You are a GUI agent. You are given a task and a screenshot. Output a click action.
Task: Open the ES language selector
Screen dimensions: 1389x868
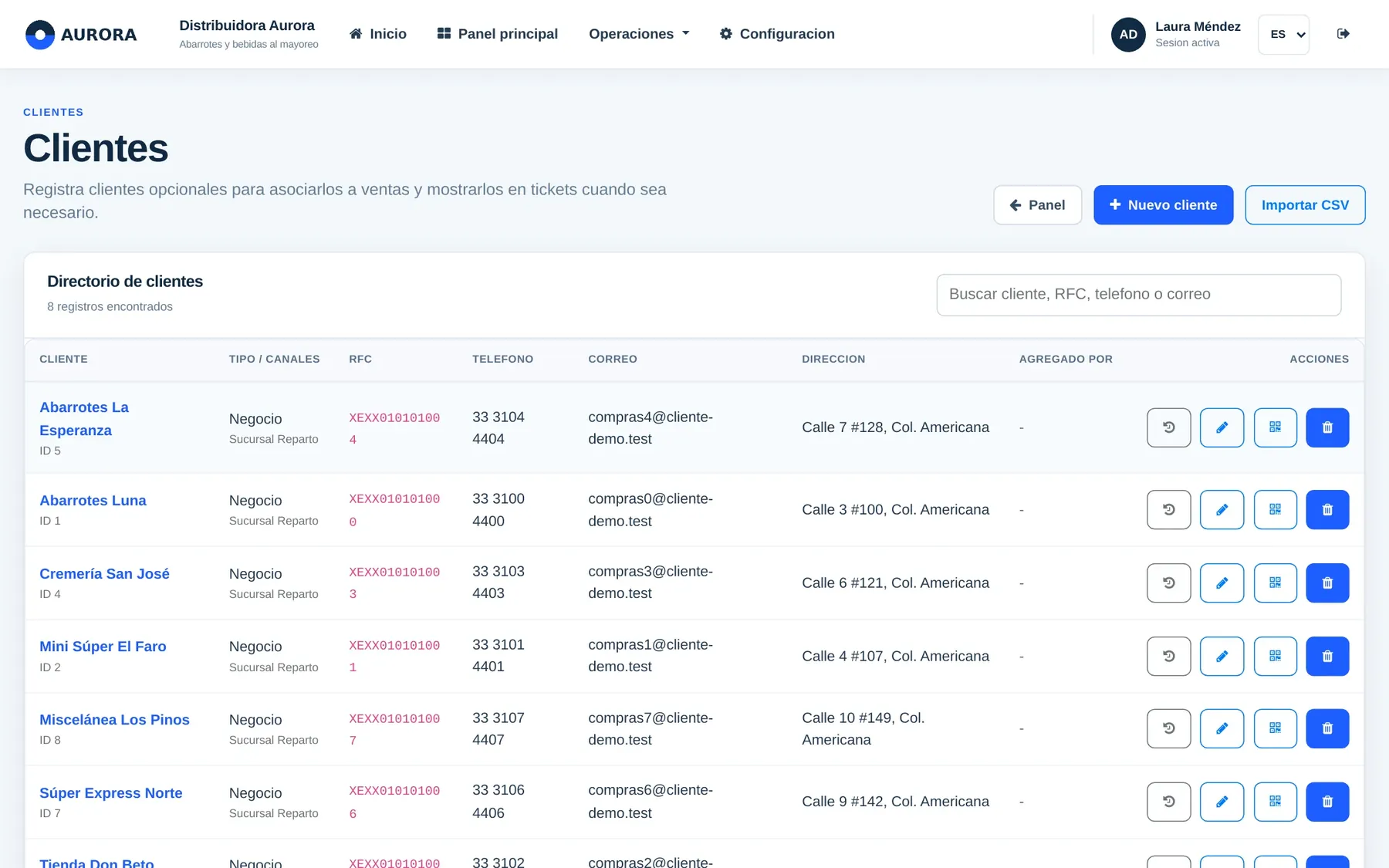1283,35
